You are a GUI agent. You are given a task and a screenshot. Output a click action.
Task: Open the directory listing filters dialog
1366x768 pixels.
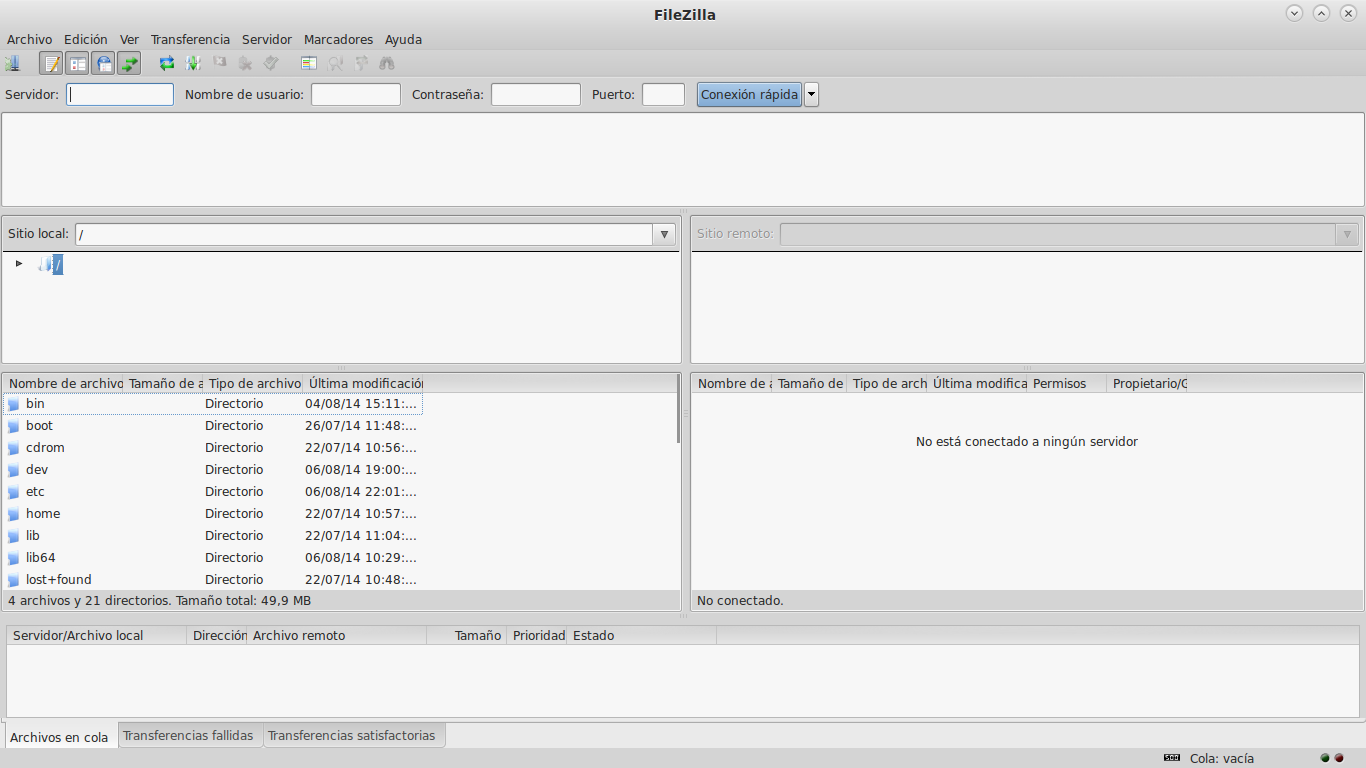point(309,64)
